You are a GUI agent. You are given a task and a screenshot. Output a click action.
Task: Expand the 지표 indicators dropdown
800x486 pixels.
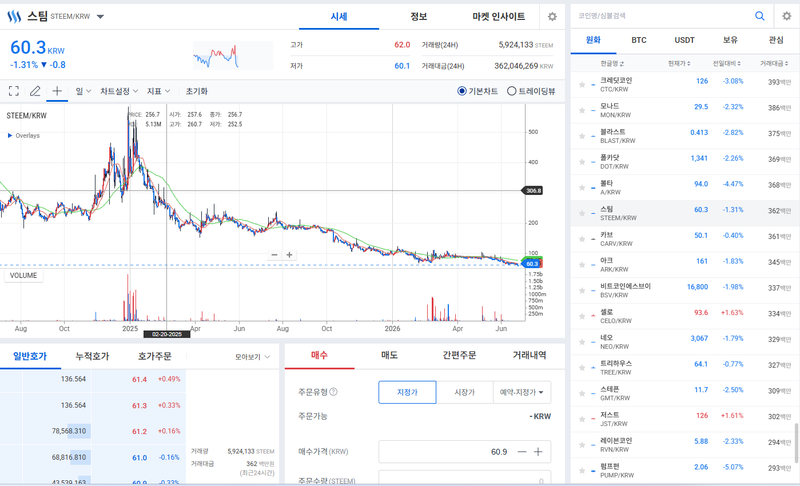pos(158,91)
